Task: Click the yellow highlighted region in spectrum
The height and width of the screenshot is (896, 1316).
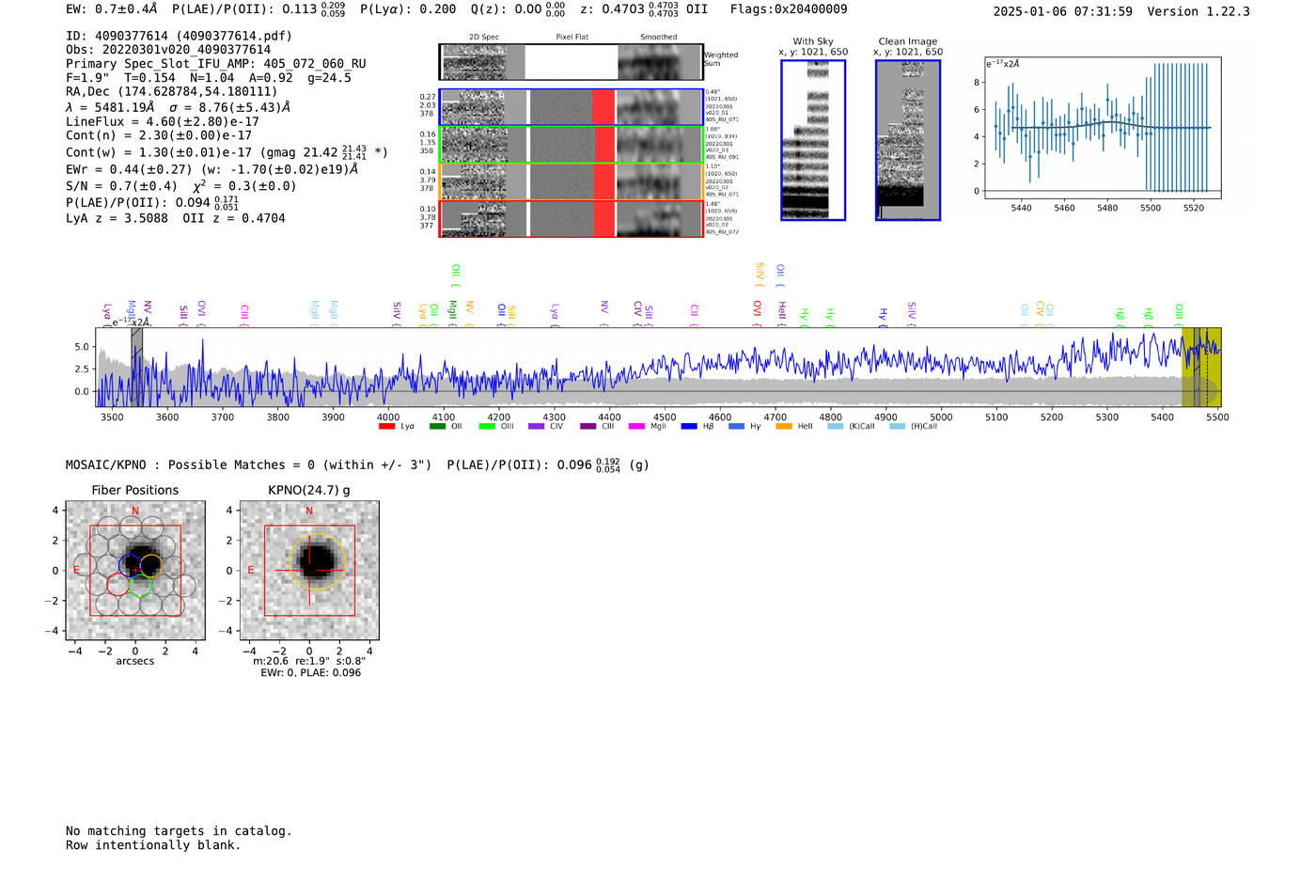Action: (x=1201, y=367)
